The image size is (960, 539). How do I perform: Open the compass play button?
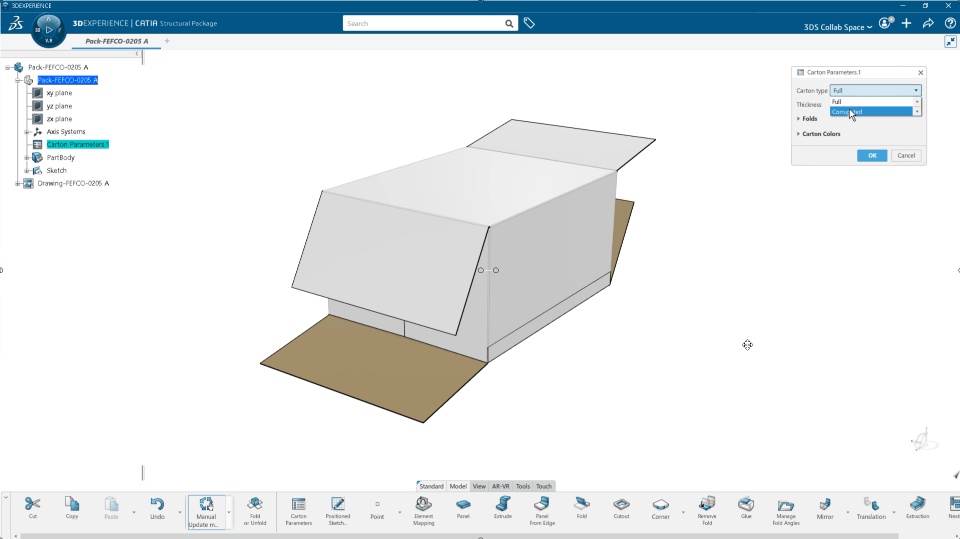point(49,29)
